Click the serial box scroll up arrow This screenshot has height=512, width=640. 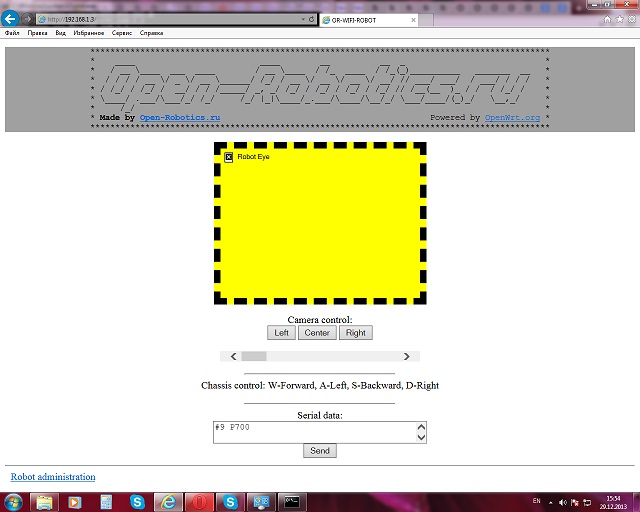421,427
